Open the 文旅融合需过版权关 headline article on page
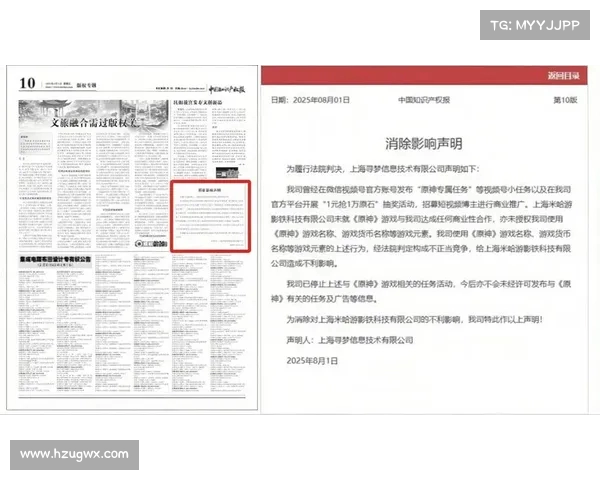The image size is (600, 480). [95, 122]
